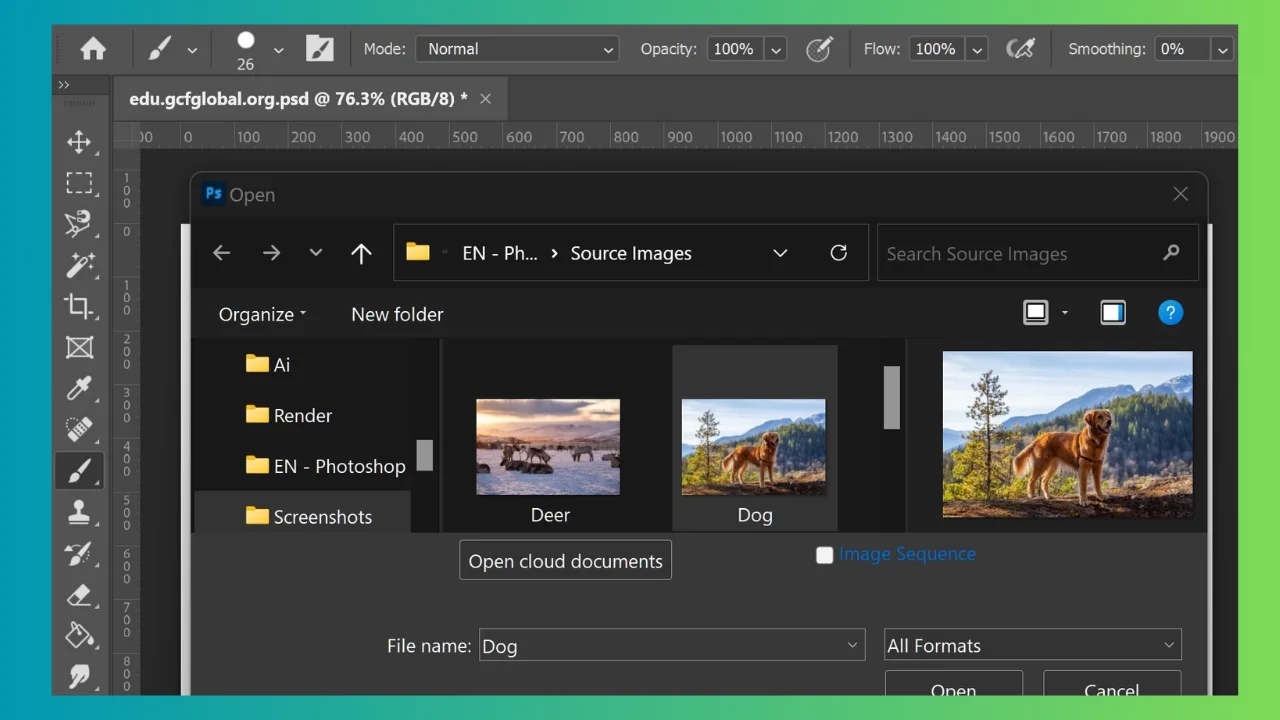
Task: Click the folder tree scrollbar
Action: point(425,455)
